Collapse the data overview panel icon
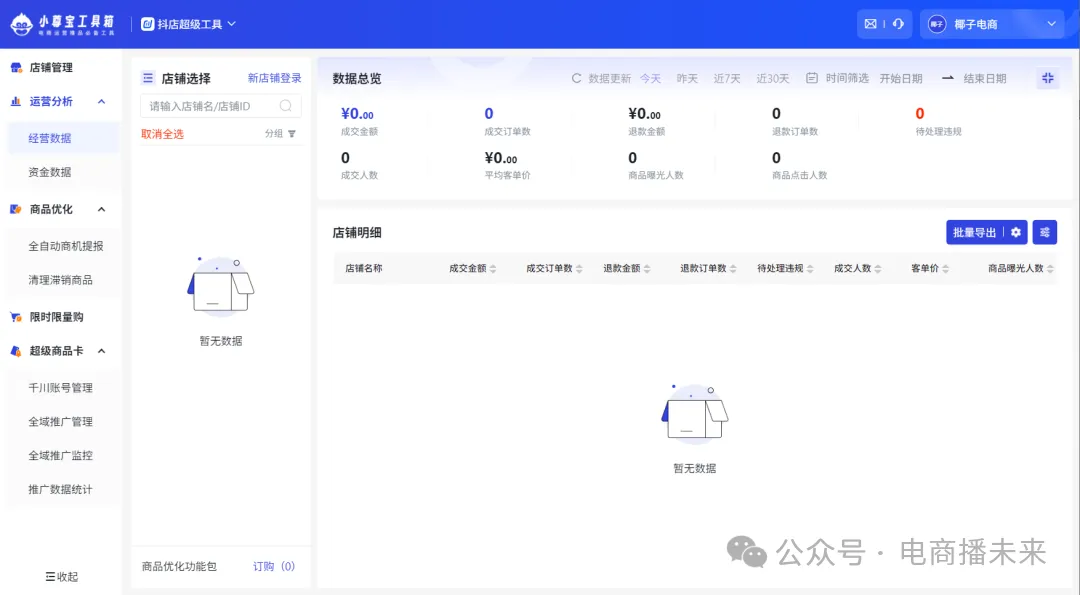Image resolution: width=1080 pixels, height=595 pixels. pos(1047,78)
